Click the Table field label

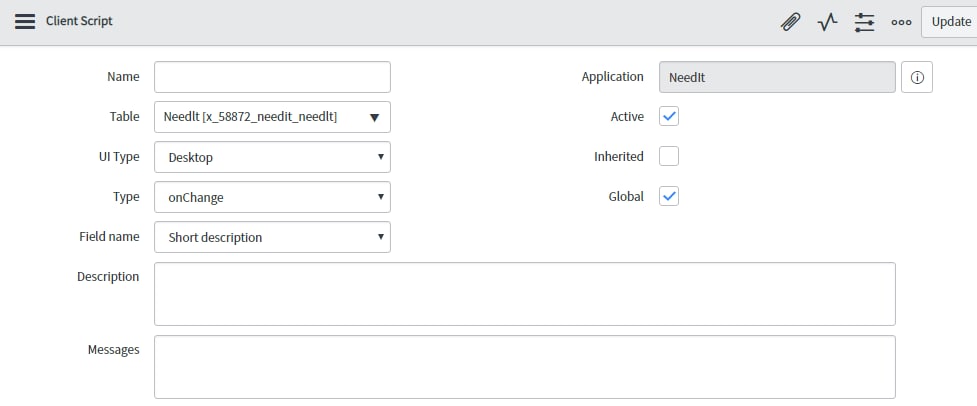(x=125, y=116)
